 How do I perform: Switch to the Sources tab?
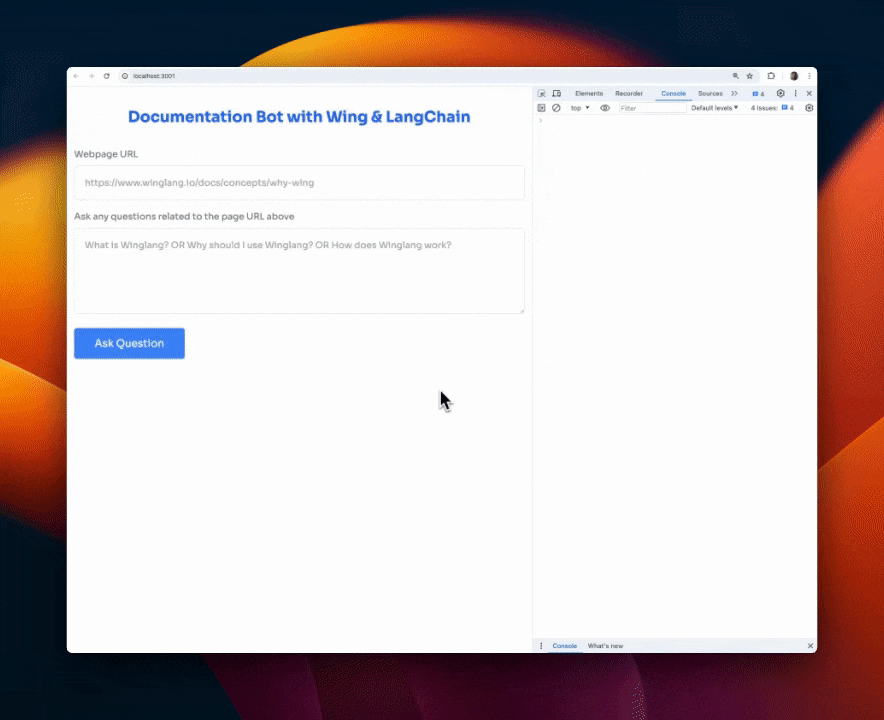click(x=710, y=94)
